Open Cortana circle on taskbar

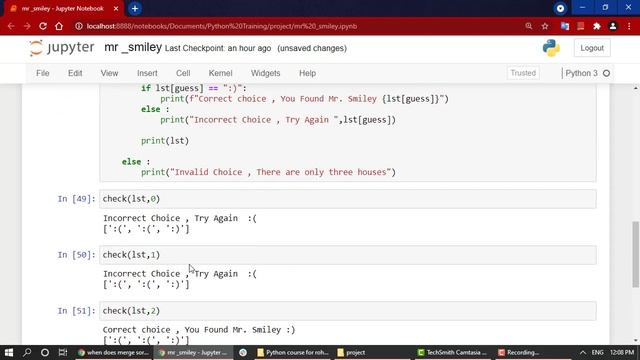pos(45,352)
